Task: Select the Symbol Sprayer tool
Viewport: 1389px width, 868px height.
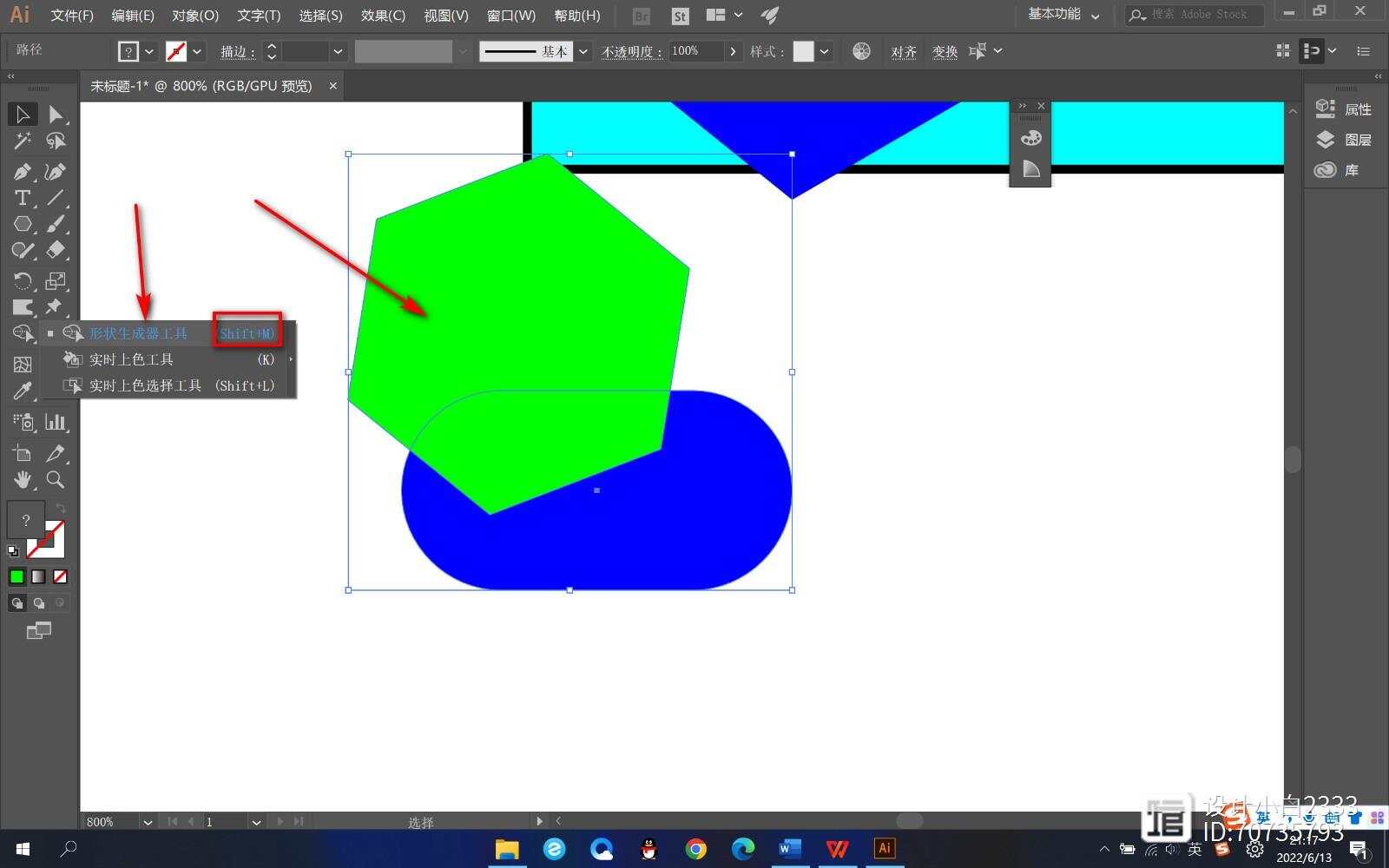Action: click(x=23, y=422)
